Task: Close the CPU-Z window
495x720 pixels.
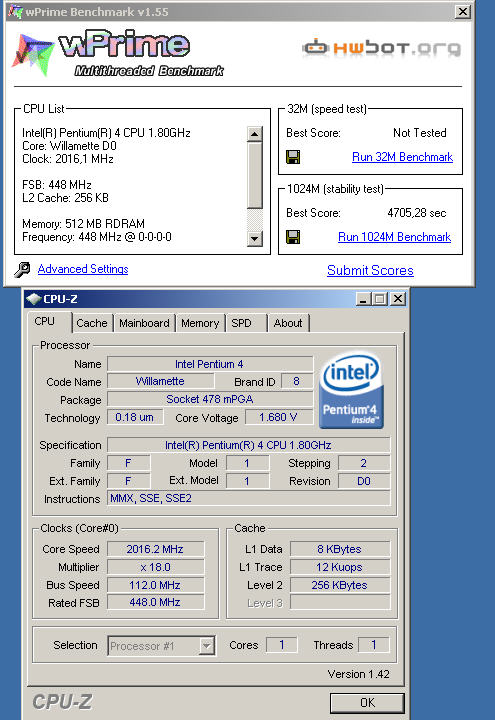Action: (398, 299)
